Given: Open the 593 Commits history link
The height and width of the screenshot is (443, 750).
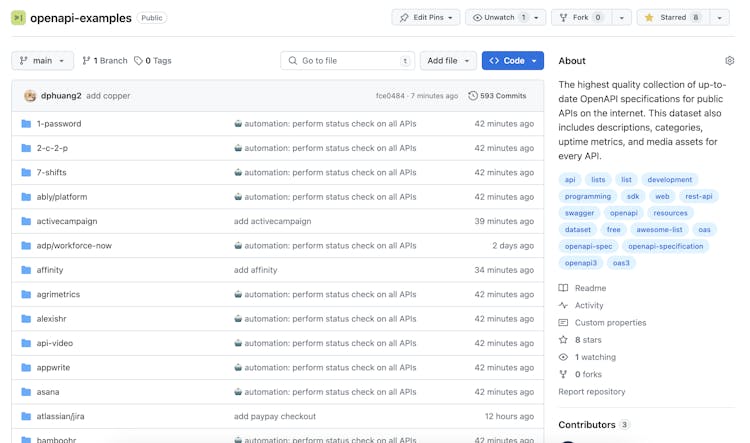Looking at the screenshot, I should tap(497, 96).
